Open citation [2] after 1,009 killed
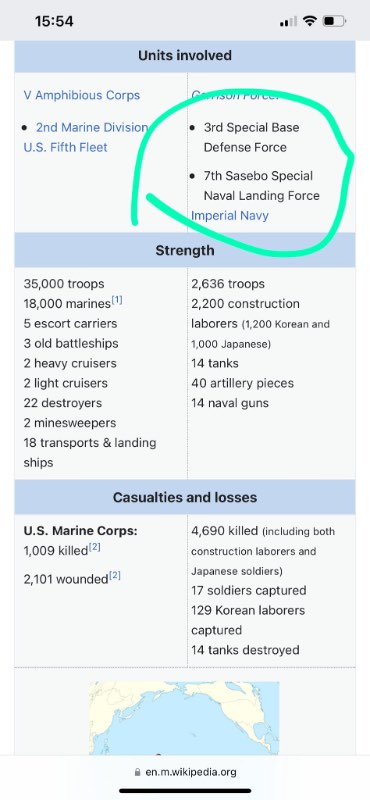Image resolution: width=370 pixels, height=800 pixels. pyautogui.click(x=94, y=547)
